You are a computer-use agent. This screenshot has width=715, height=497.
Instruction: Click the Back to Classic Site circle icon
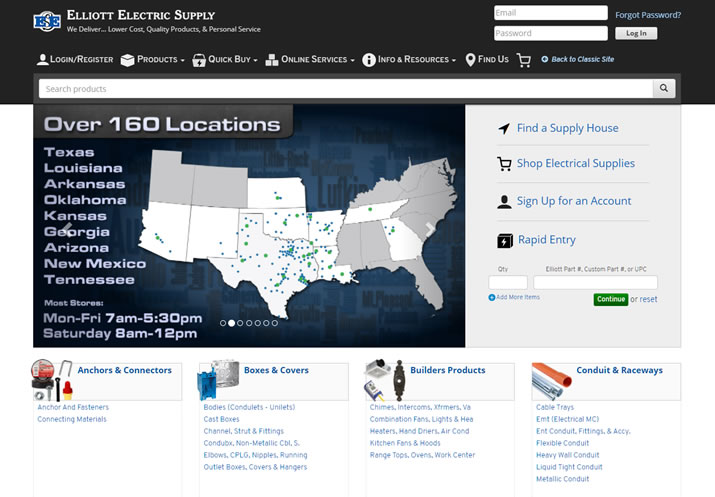(x=544, y=59)
